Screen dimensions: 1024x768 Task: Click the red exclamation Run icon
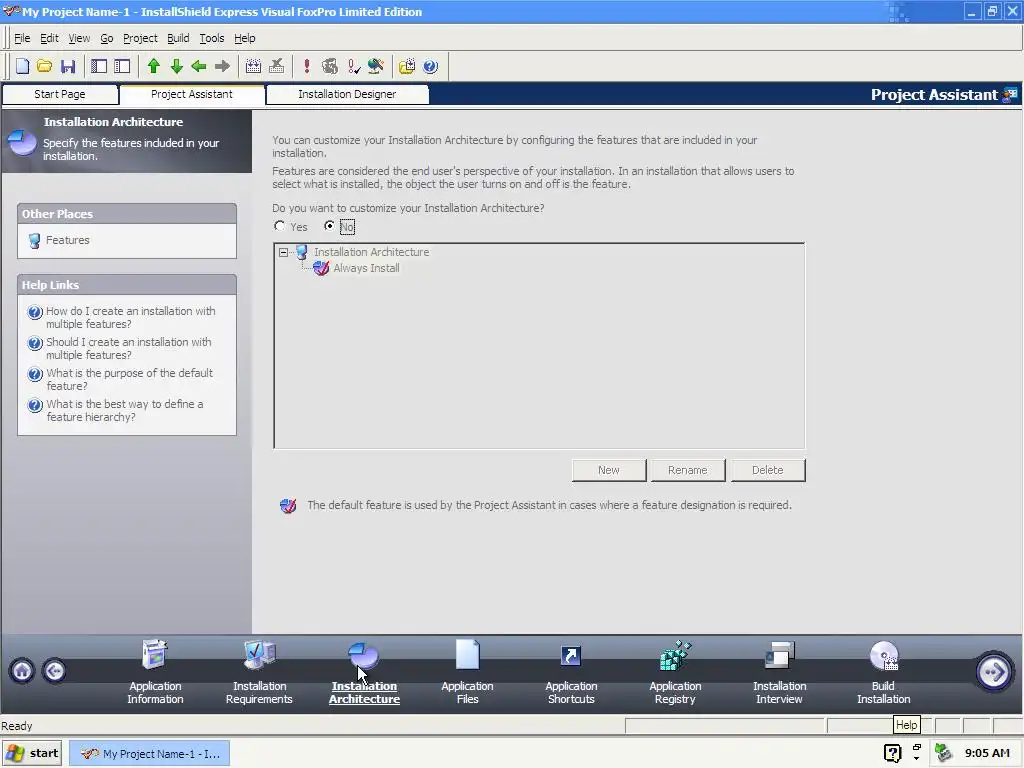(x=306, y=66)
